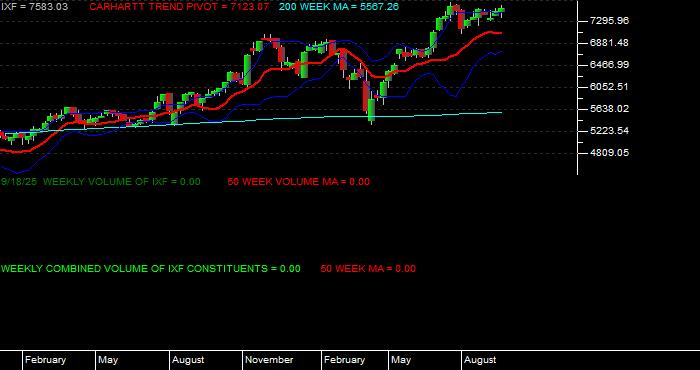Click the WEEKLY VOLUME OF IXF = 0.00 label
Screen dimensions: 700x370
pos(122,182)
